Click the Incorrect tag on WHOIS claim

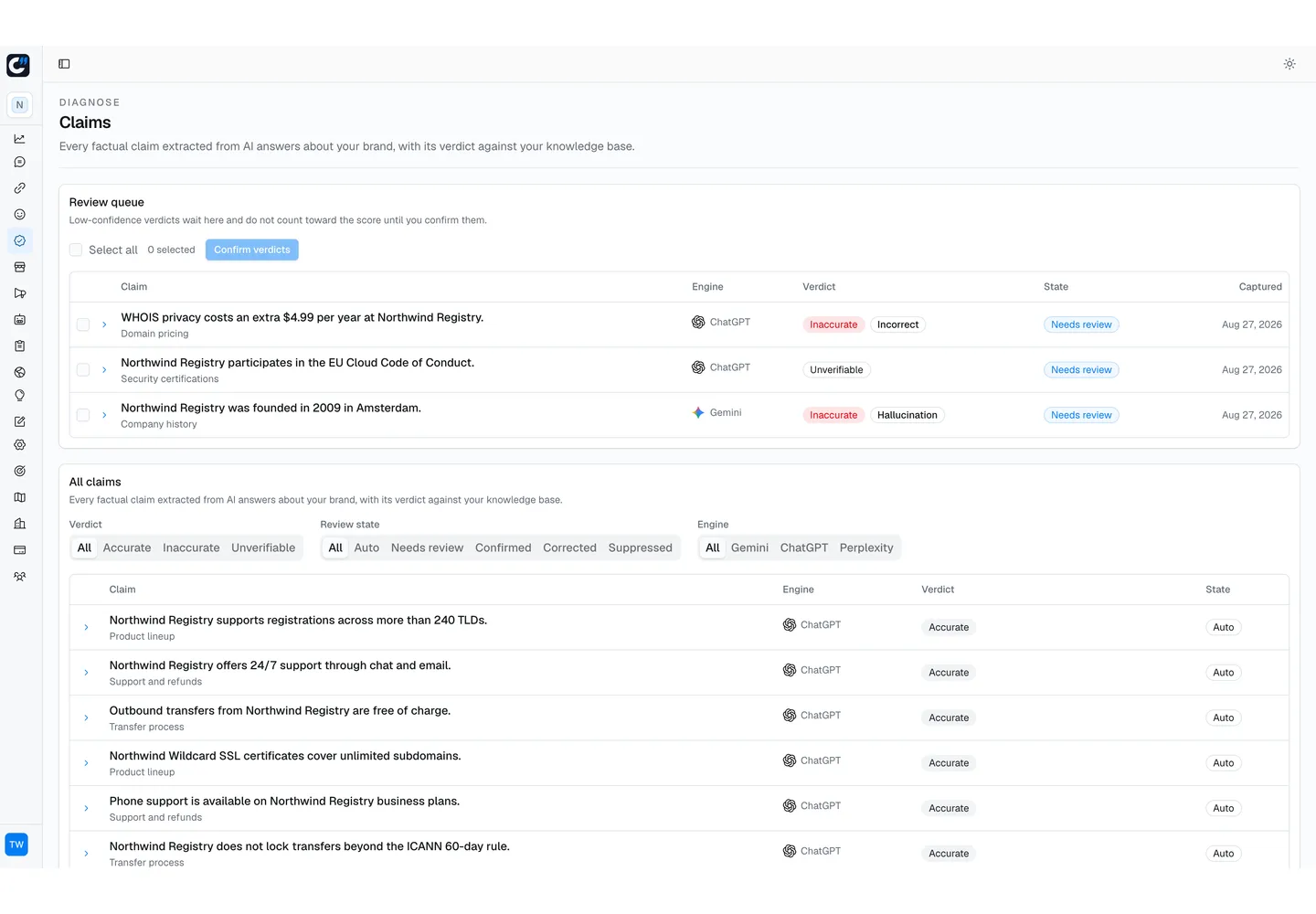pos(897,325)
